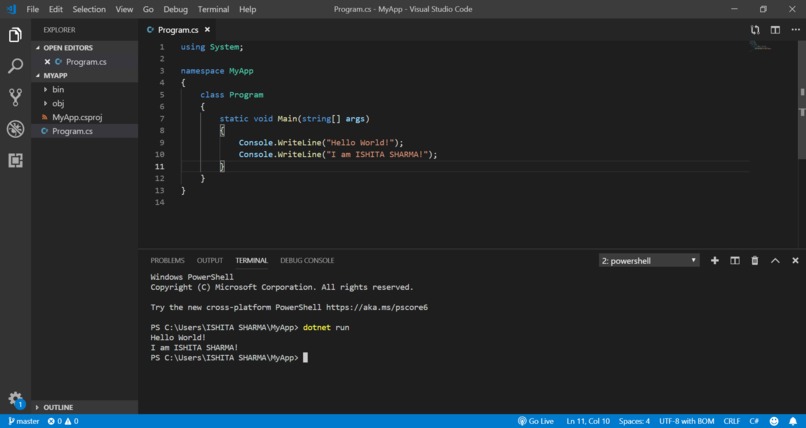The height and width of the screenshot is (428, 806).
Task: Click the terminal prompt cursor
Action: 305,358
